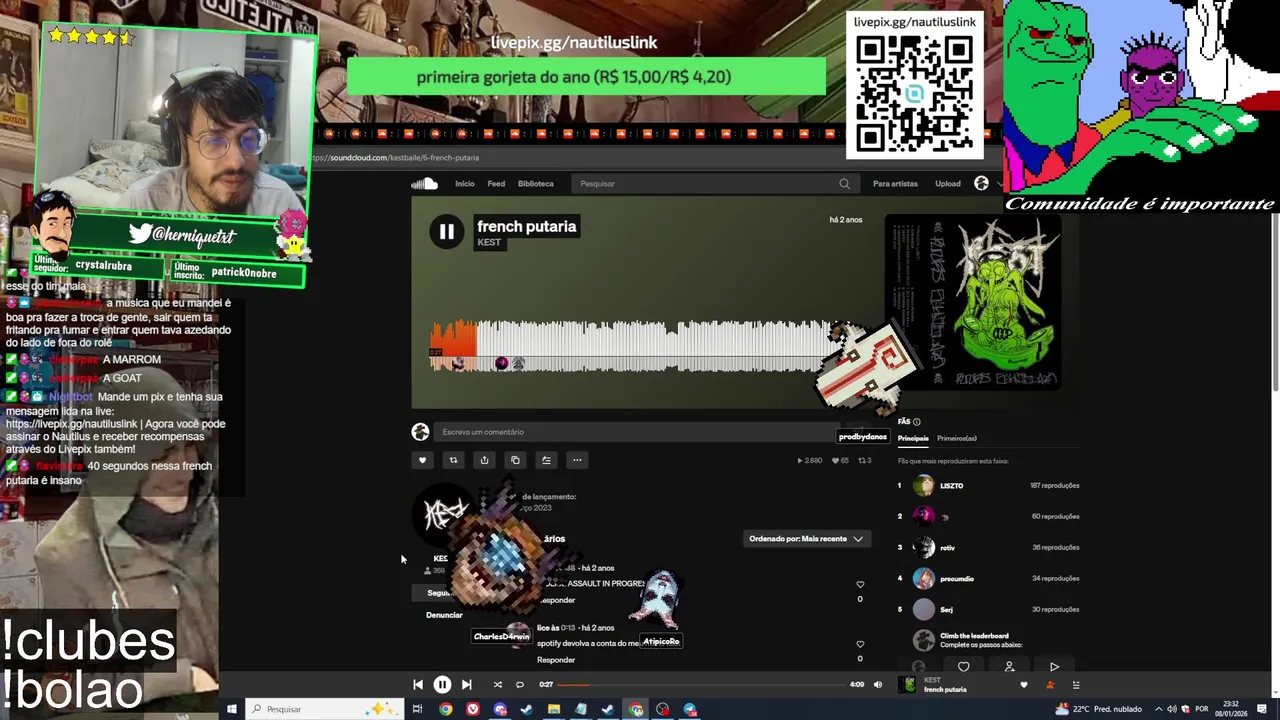Like the 'spotify devolva a conta' comment
The height and width of the screenshot is (720, 1280).
click(x=860, y=644)
